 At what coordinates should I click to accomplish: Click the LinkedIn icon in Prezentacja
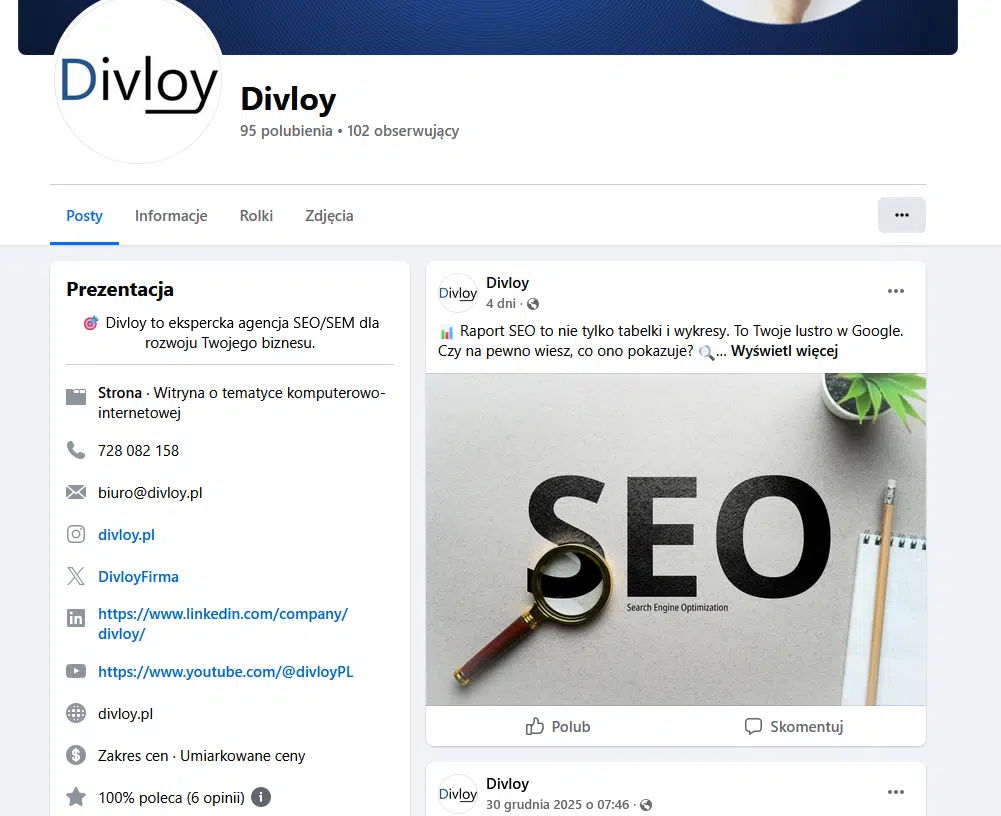coord(76,617)
